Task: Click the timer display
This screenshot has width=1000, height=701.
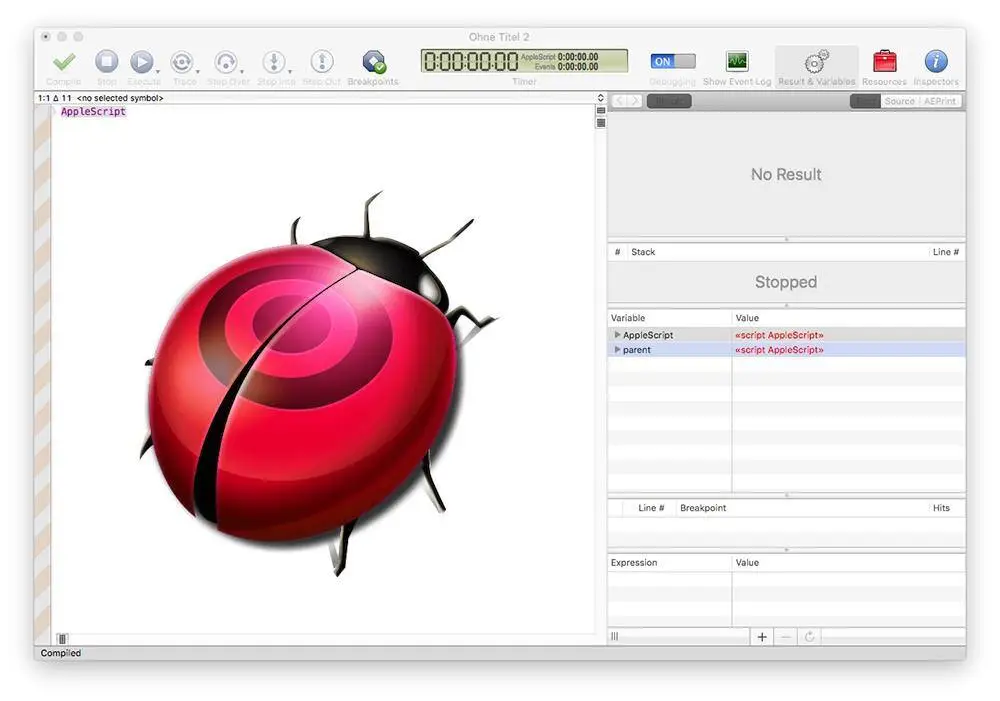Action: click(524, 61)
